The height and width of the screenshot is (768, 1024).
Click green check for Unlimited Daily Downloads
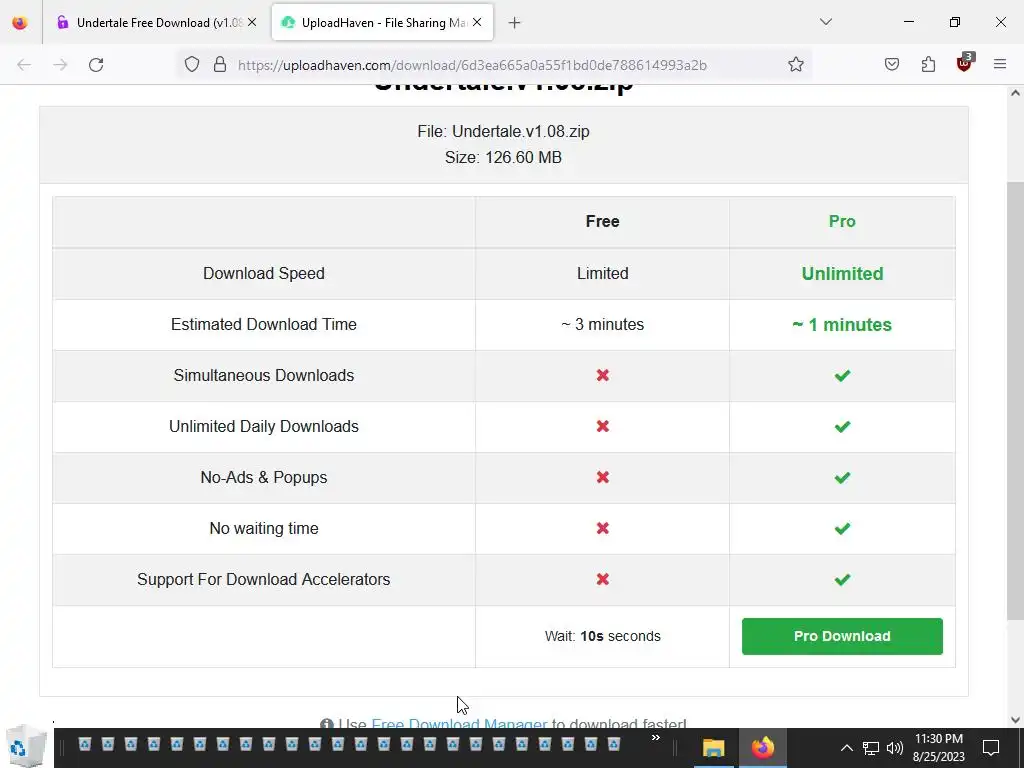[x=842, y=426]
